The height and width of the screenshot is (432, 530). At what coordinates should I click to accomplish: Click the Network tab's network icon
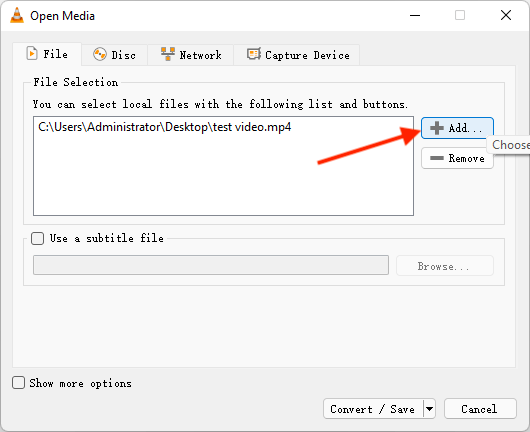168,54
